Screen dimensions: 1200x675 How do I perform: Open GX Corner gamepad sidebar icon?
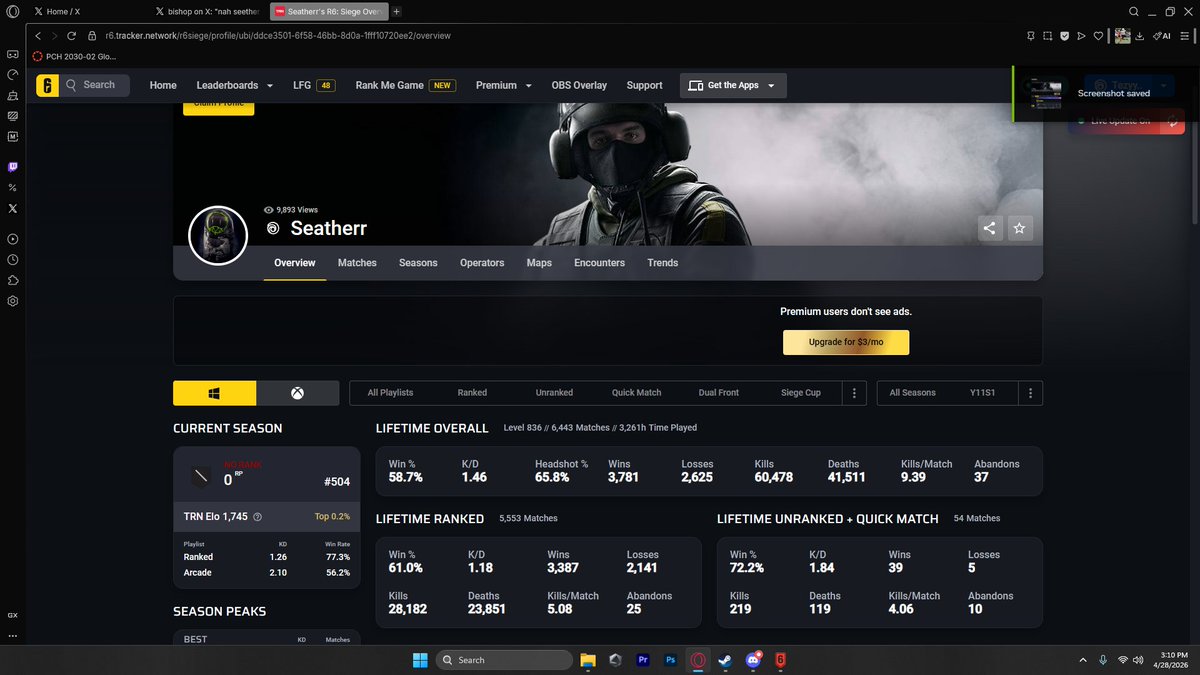pos(12,54)
